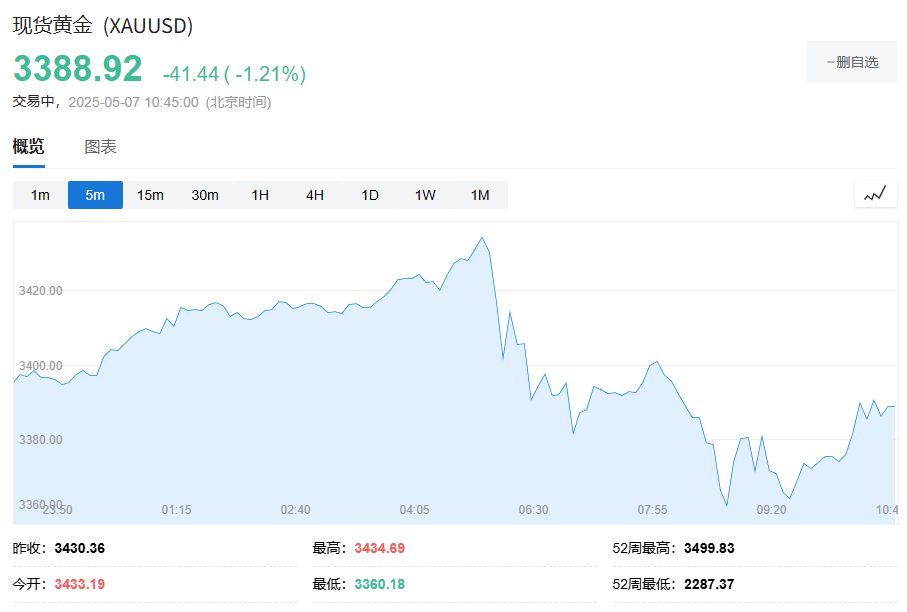
Task: Click the line chart style icon
Action: click(875, 194)
